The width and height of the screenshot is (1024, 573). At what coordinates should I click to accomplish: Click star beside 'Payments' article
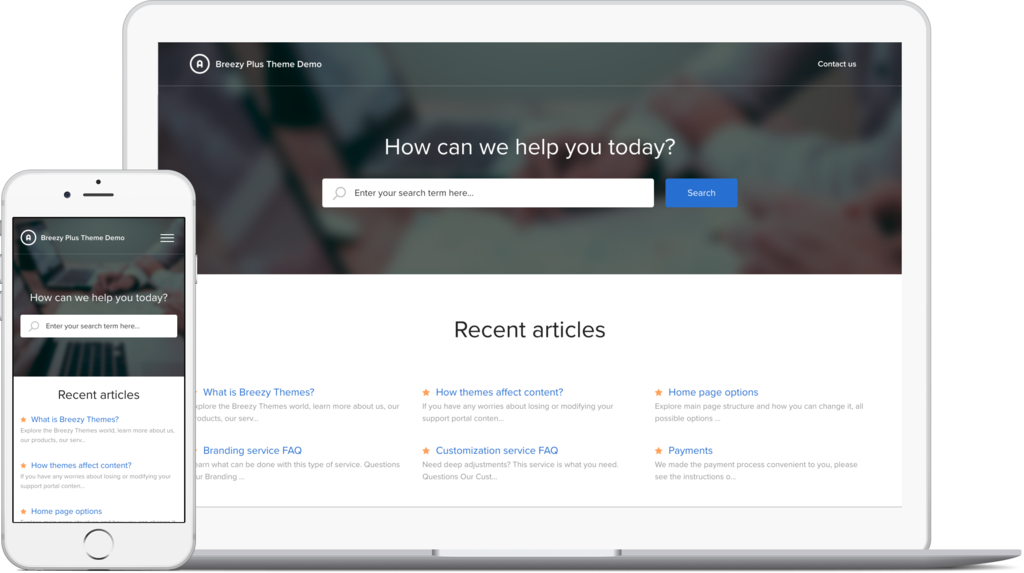coord(658,451)
